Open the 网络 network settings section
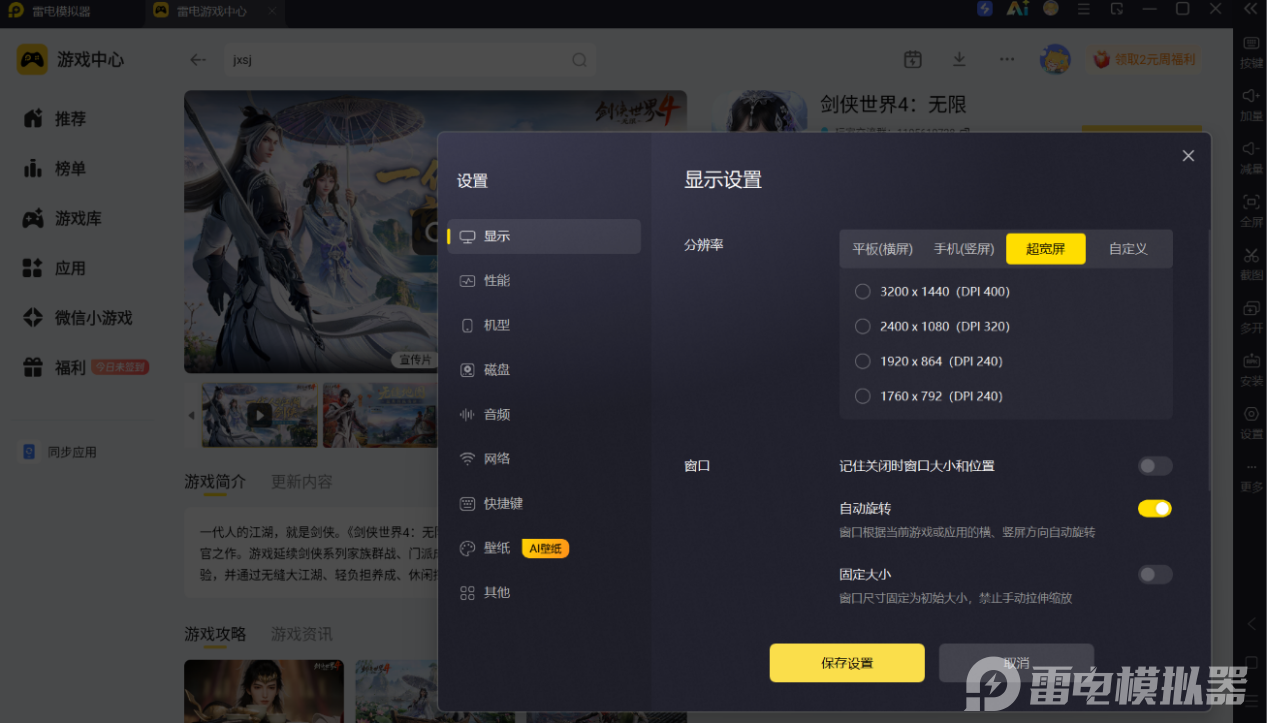1267x723 pixels. (544, 459)
